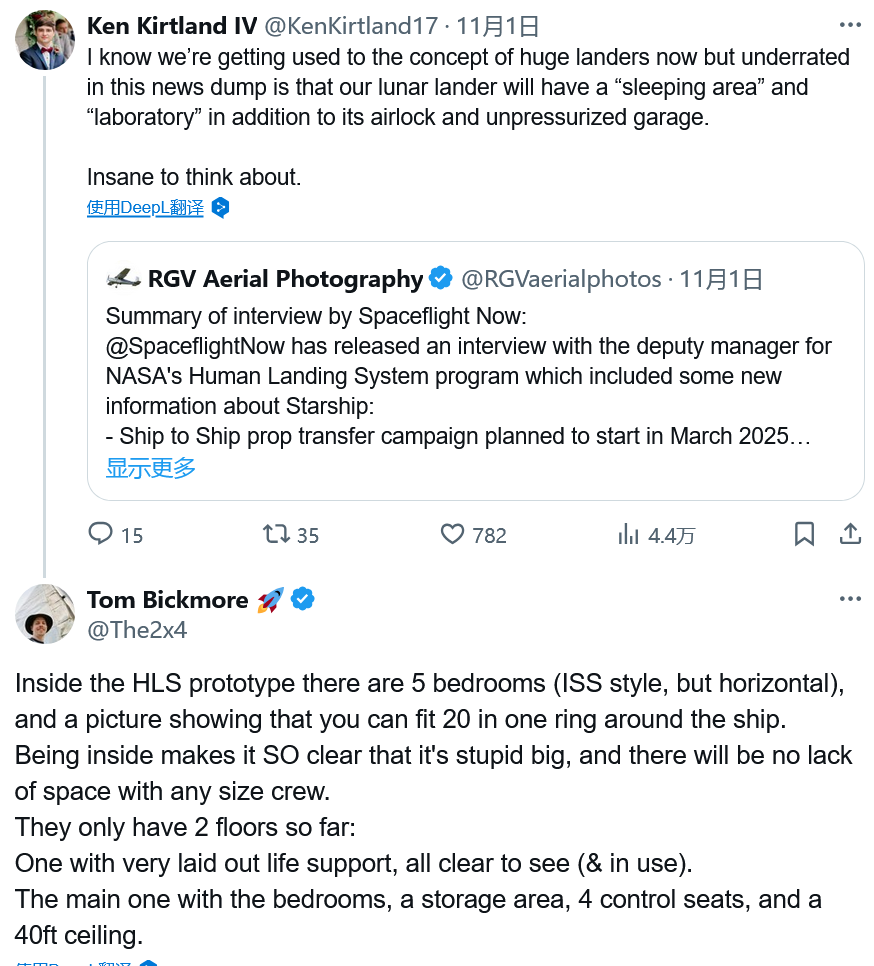The height and width of the screenshot is (966, 874).
Task: Open the @RGVaerialphotos handle
Action: coord(561,279)
